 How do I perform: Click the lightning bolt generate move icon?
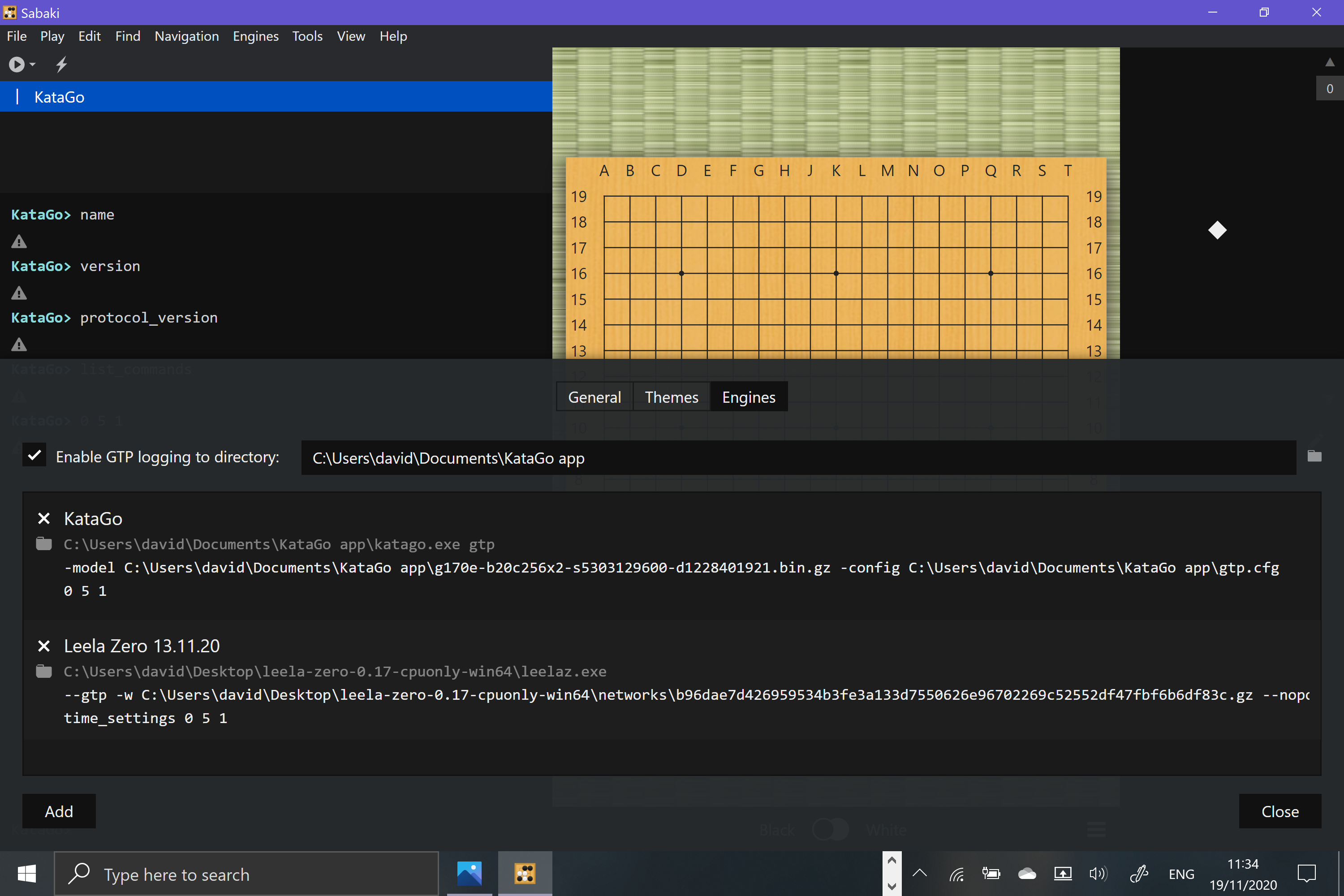[x=62, y=64]
